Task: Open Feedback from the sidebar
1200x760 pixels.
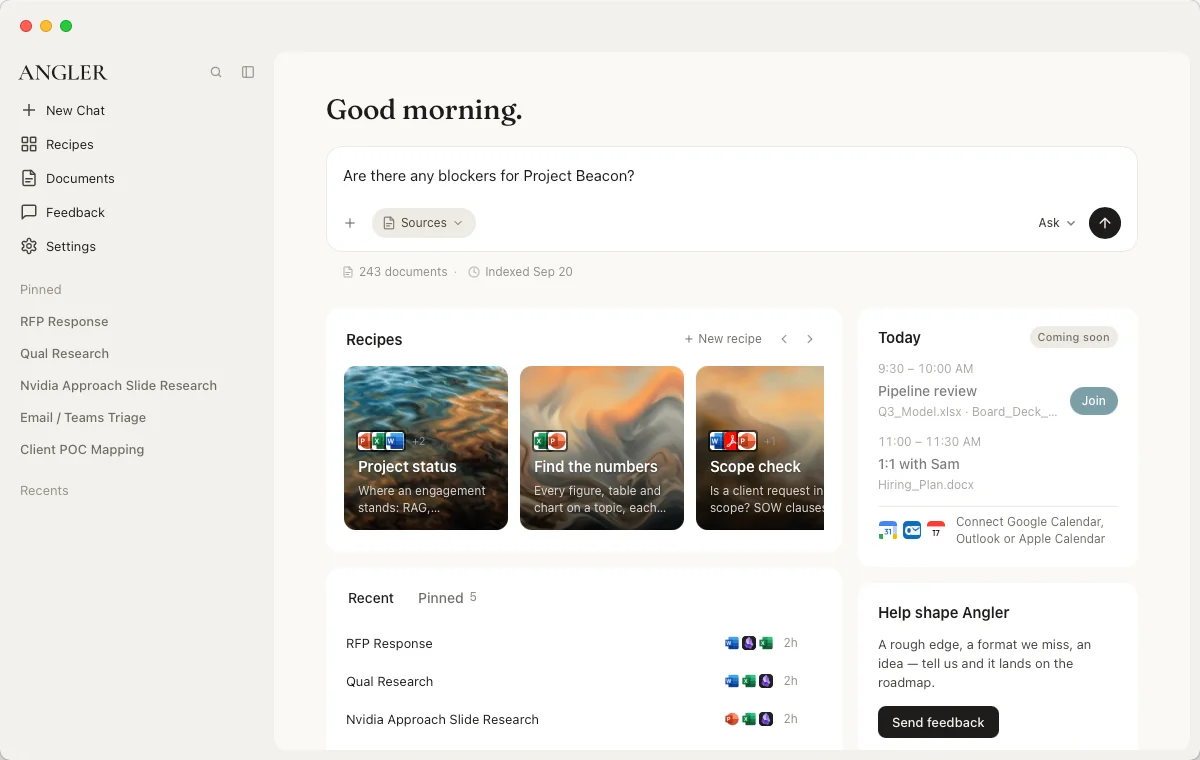Action: [x=63, y=212]
